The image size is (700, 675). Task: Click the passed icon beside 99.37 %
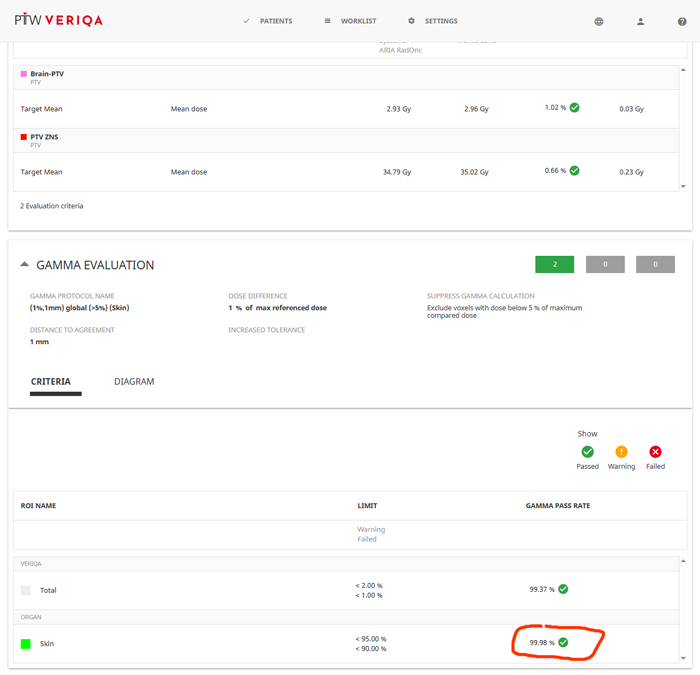click(x=563, y=589)
